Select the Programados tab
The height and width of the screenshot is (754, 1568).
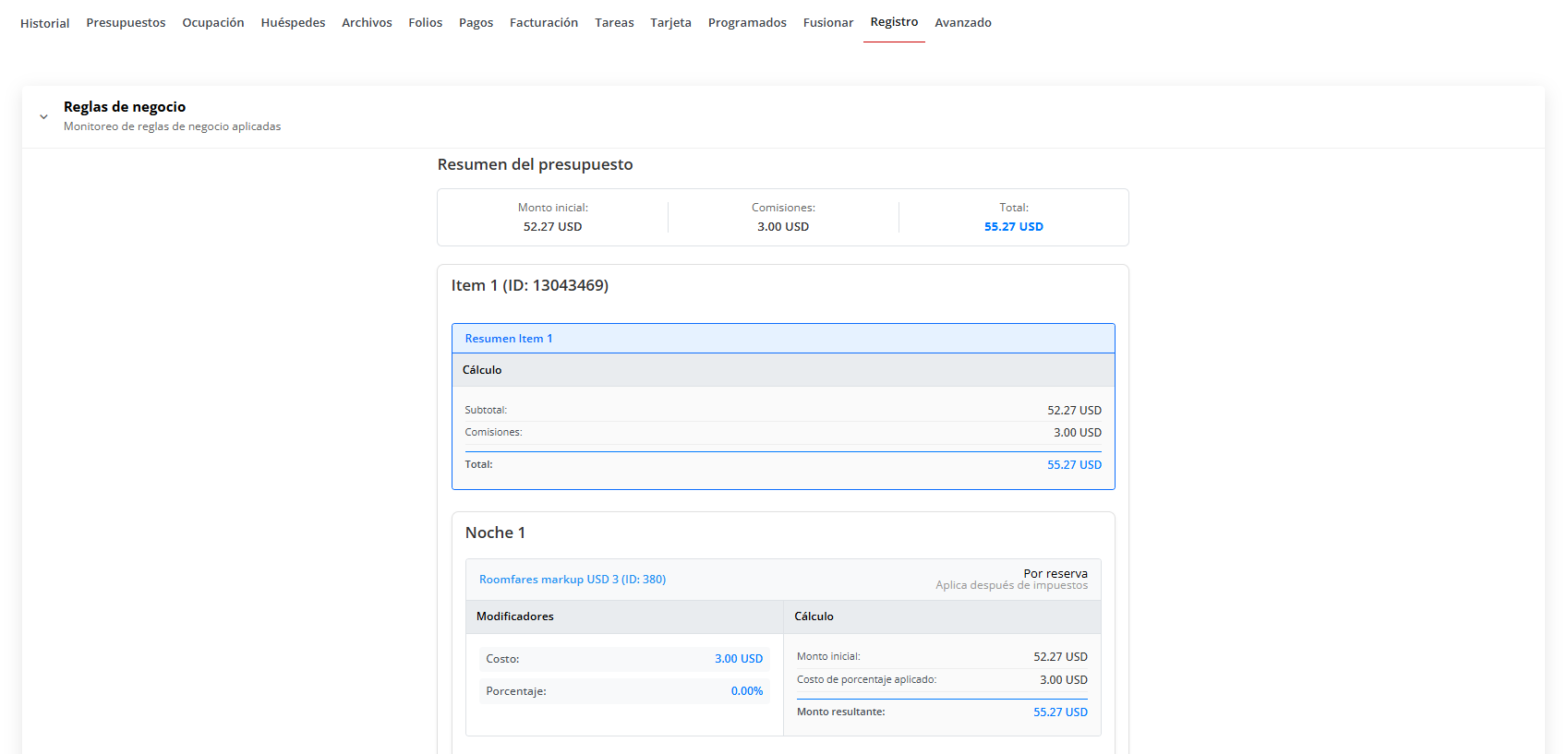747,23
